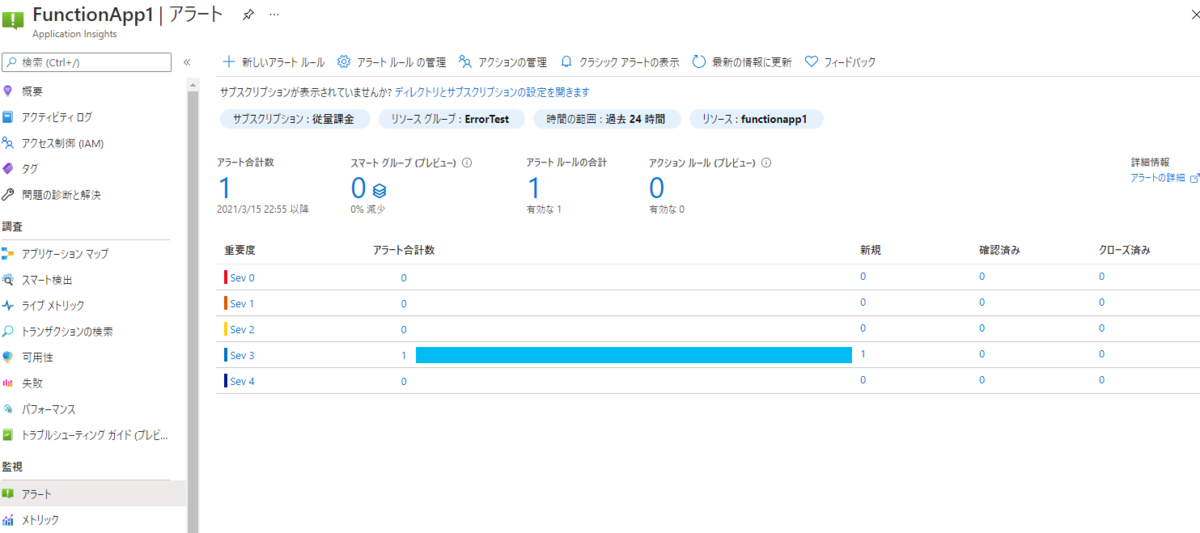Screen dimensions: 1200x533
Task: Click the Sev 1 severity link
Action: click(x=242, y=303)
